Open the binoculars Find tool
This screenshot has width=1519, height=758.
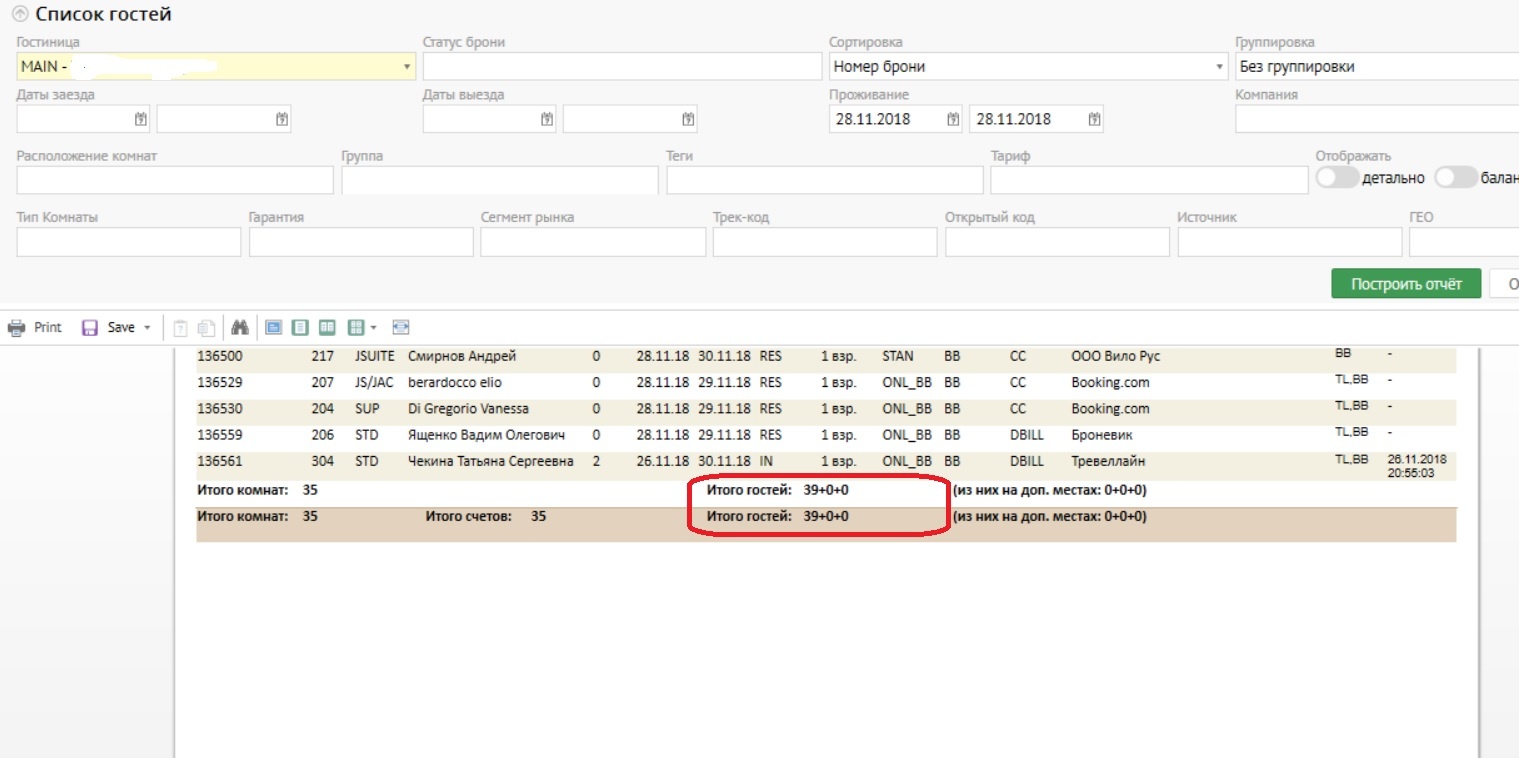pos(239,328)
